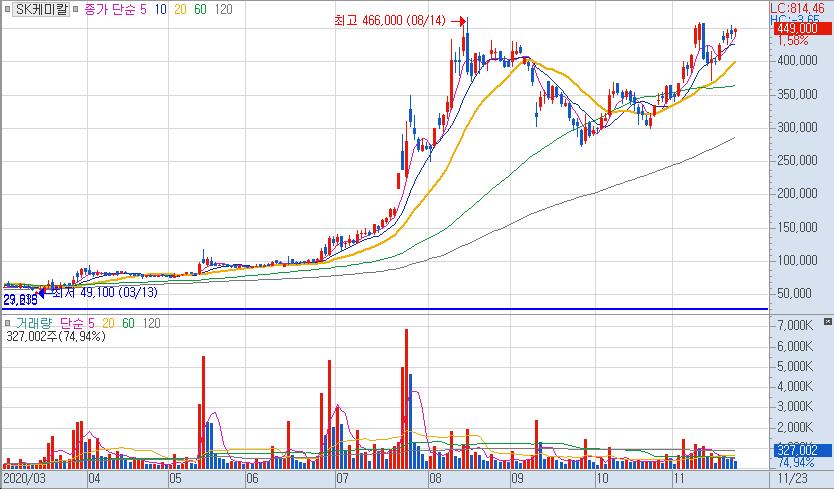
Task: Click the 10 month marker on date axis
Action: [x=602, y=478]
